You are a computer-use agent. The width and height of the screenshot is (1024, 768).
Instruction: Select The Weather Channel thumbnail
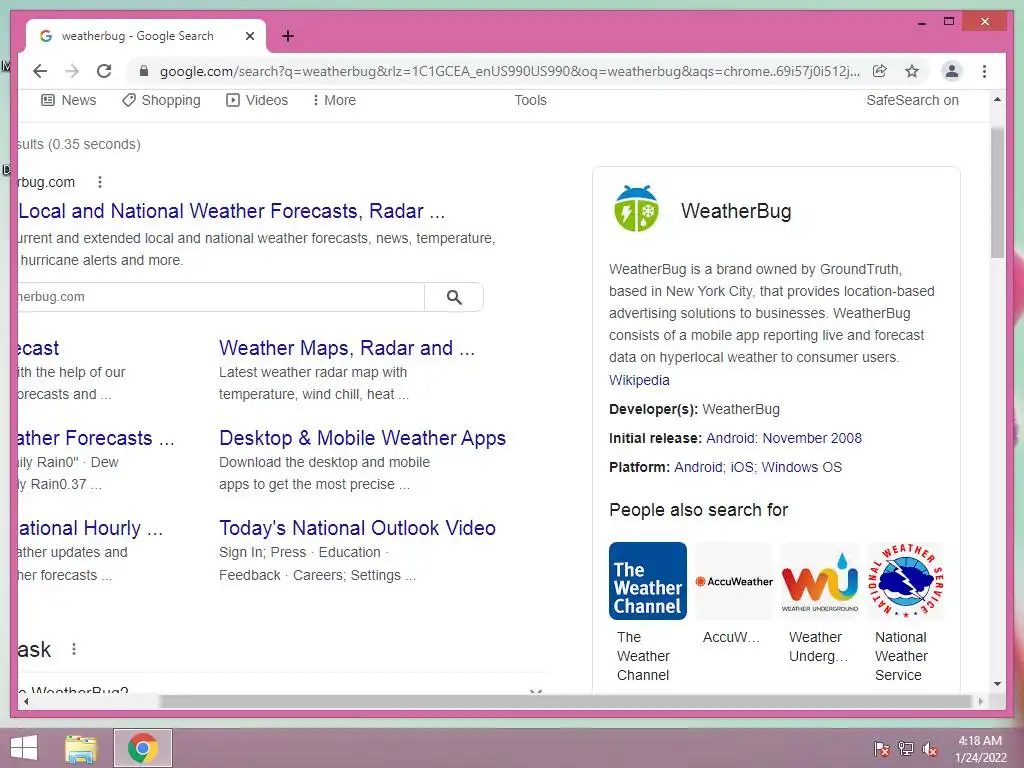tap(648, 581)
